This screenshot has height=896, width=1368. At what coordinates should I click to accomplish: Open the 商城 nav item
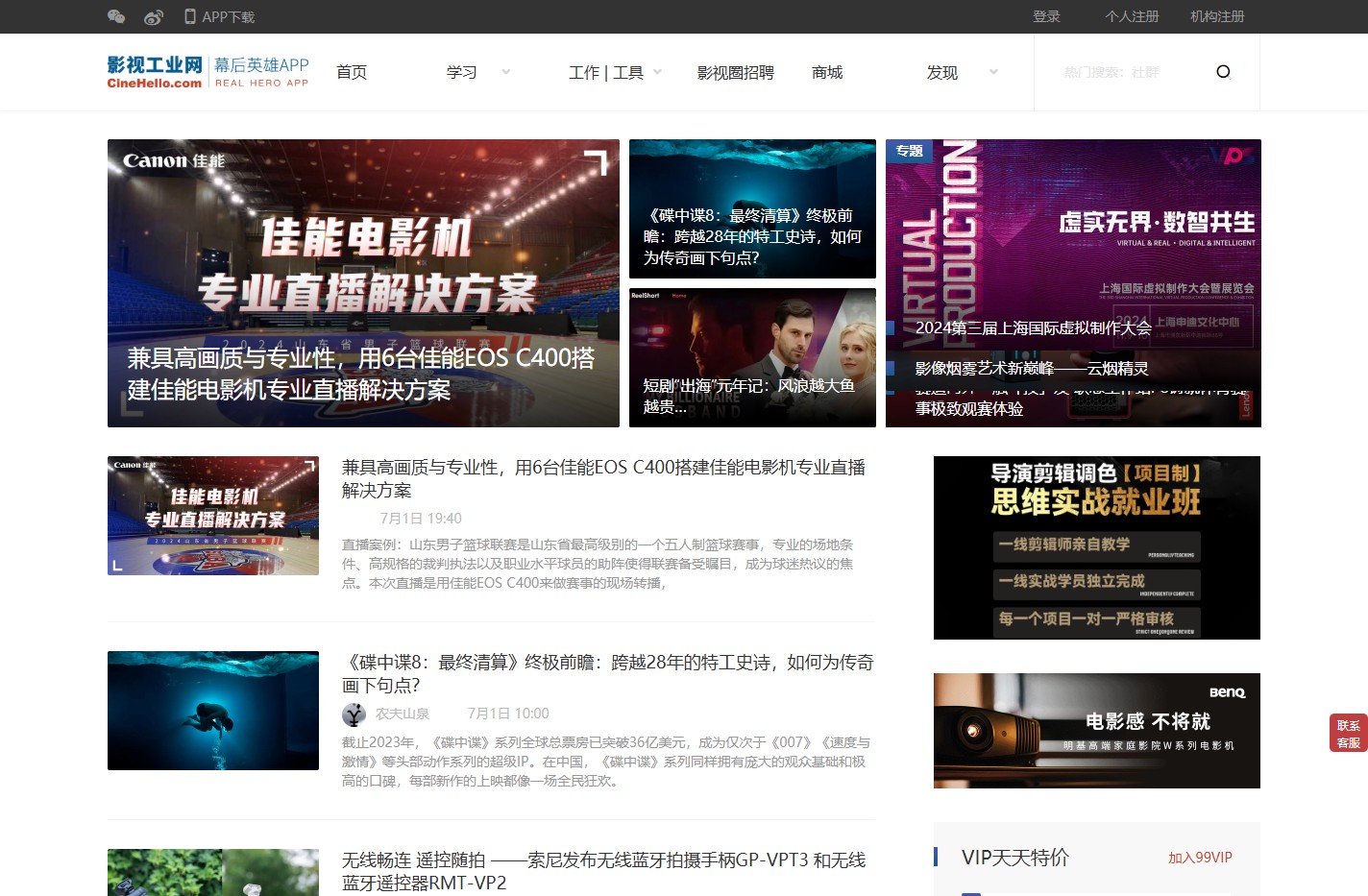pos(827,72)
